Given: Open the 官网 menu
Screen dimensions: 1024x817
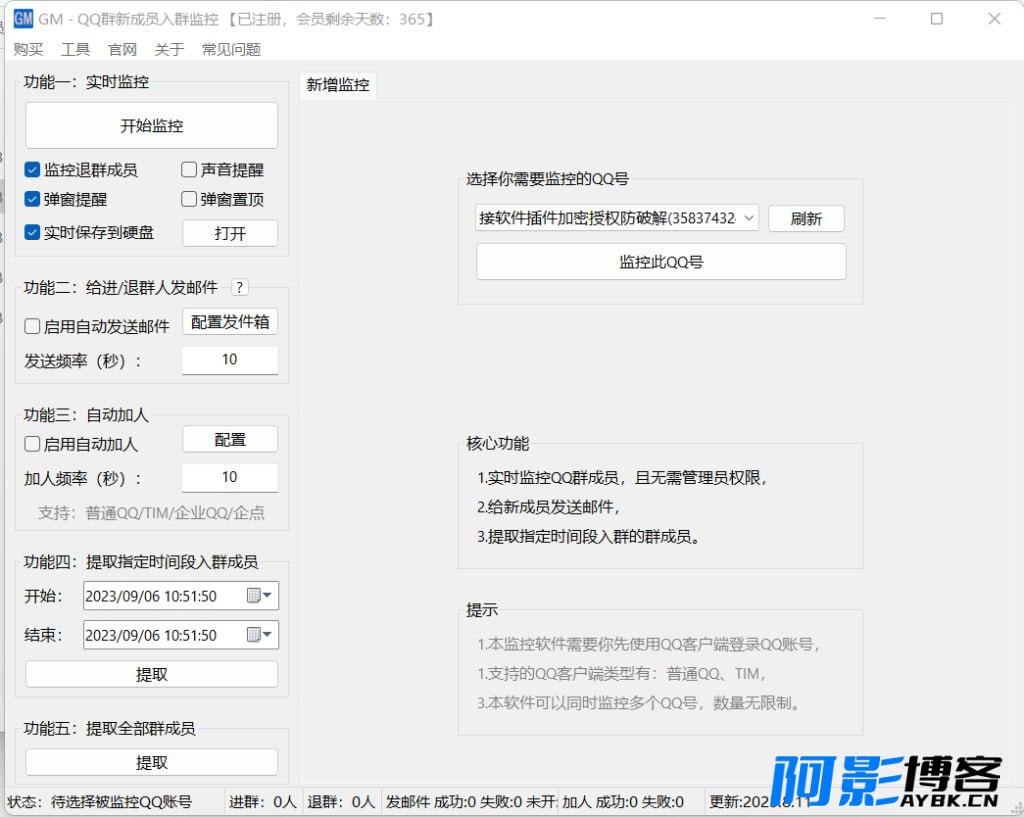Looking at the screenshot, I should click(122, 50).
